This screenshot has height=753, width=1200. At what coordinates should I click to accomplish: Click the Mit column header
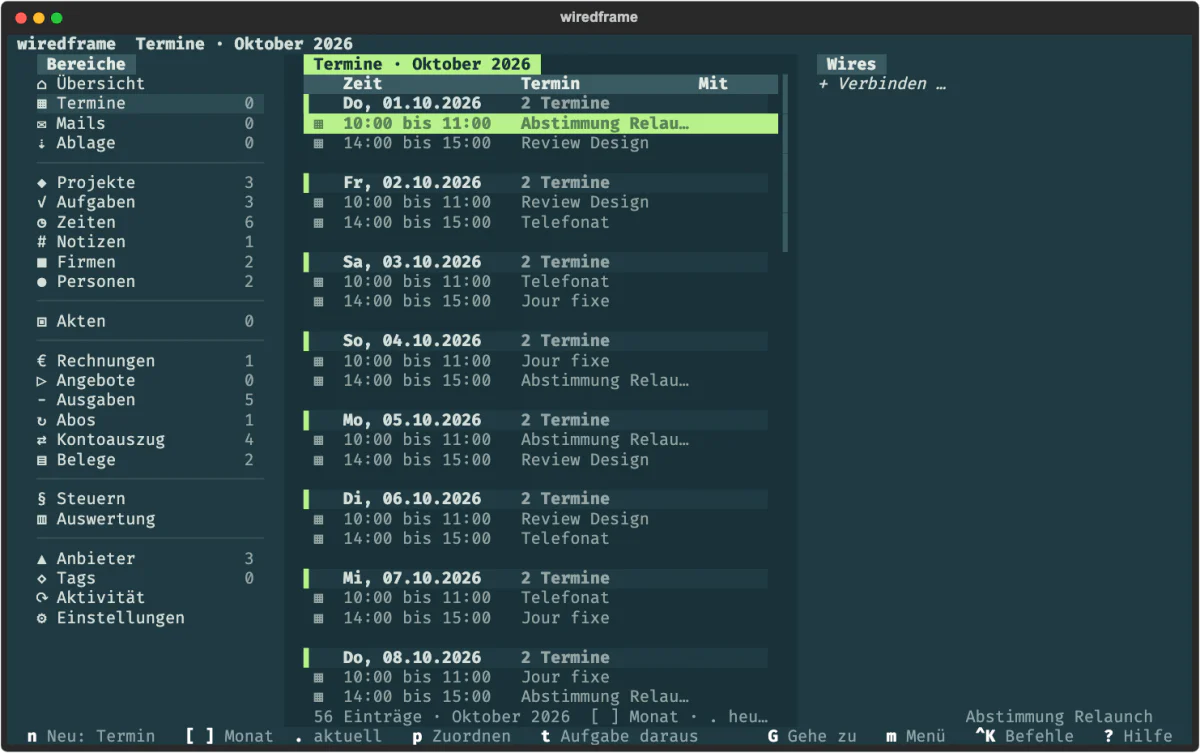(x=713, y=84)
